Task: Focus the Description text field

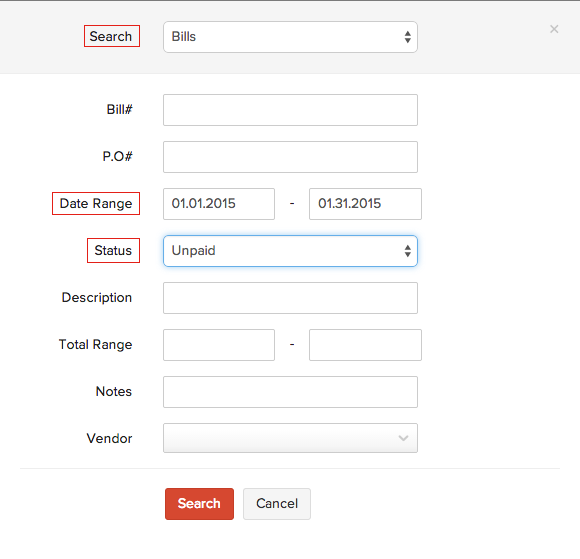Action: click(x=290, y=298)
